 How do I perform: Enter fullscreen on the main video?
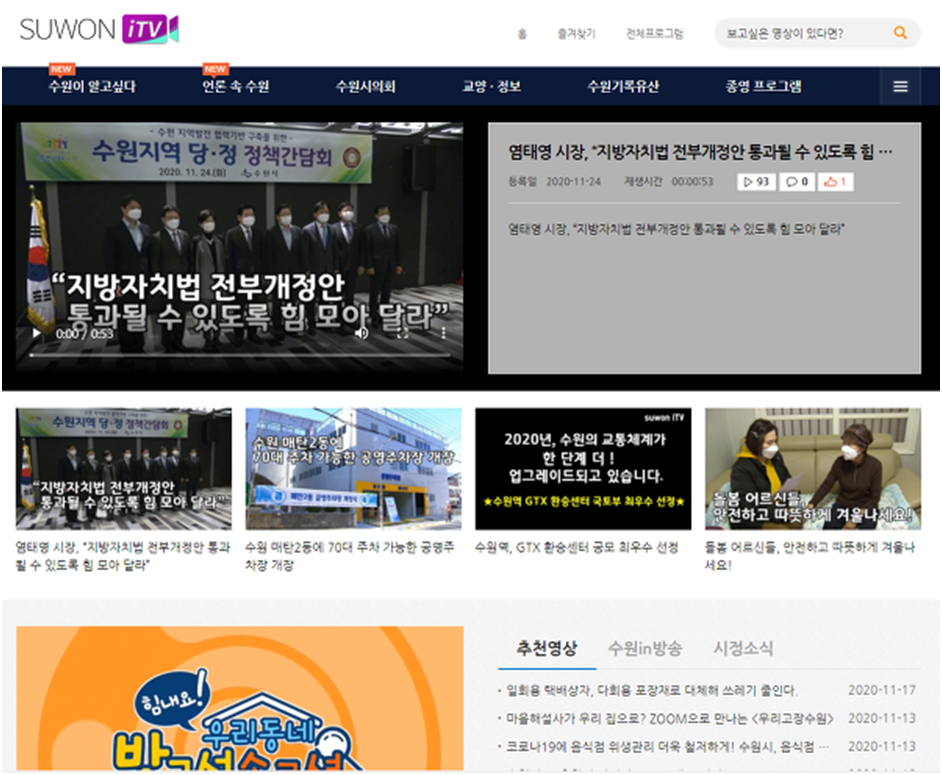403,333
